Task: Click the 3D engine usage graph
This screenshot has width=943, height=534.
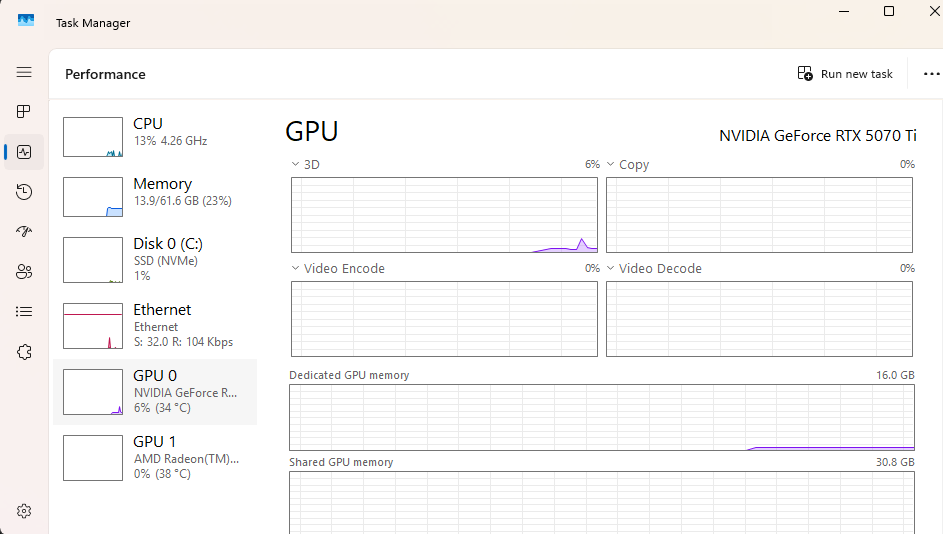Action: pyautogui.click(x=444, y=215)
